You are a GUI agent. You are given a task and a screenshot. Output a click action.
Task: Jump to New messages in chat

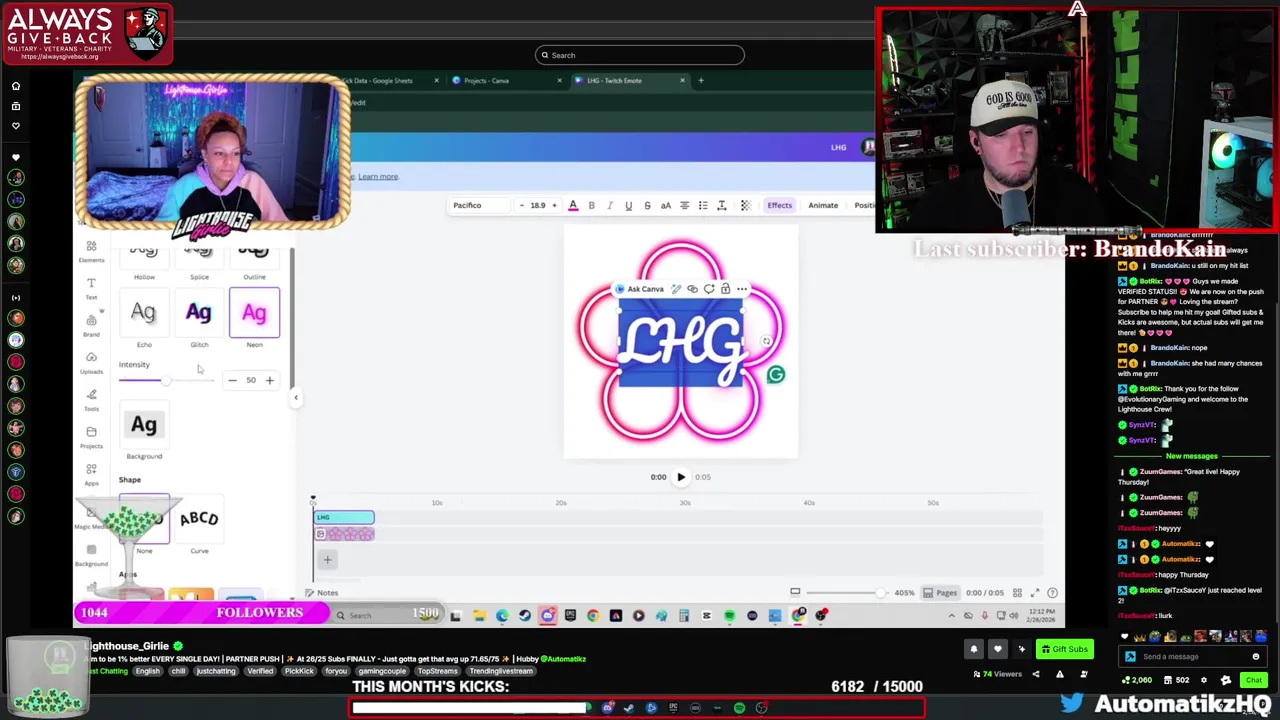point(1191,456)
